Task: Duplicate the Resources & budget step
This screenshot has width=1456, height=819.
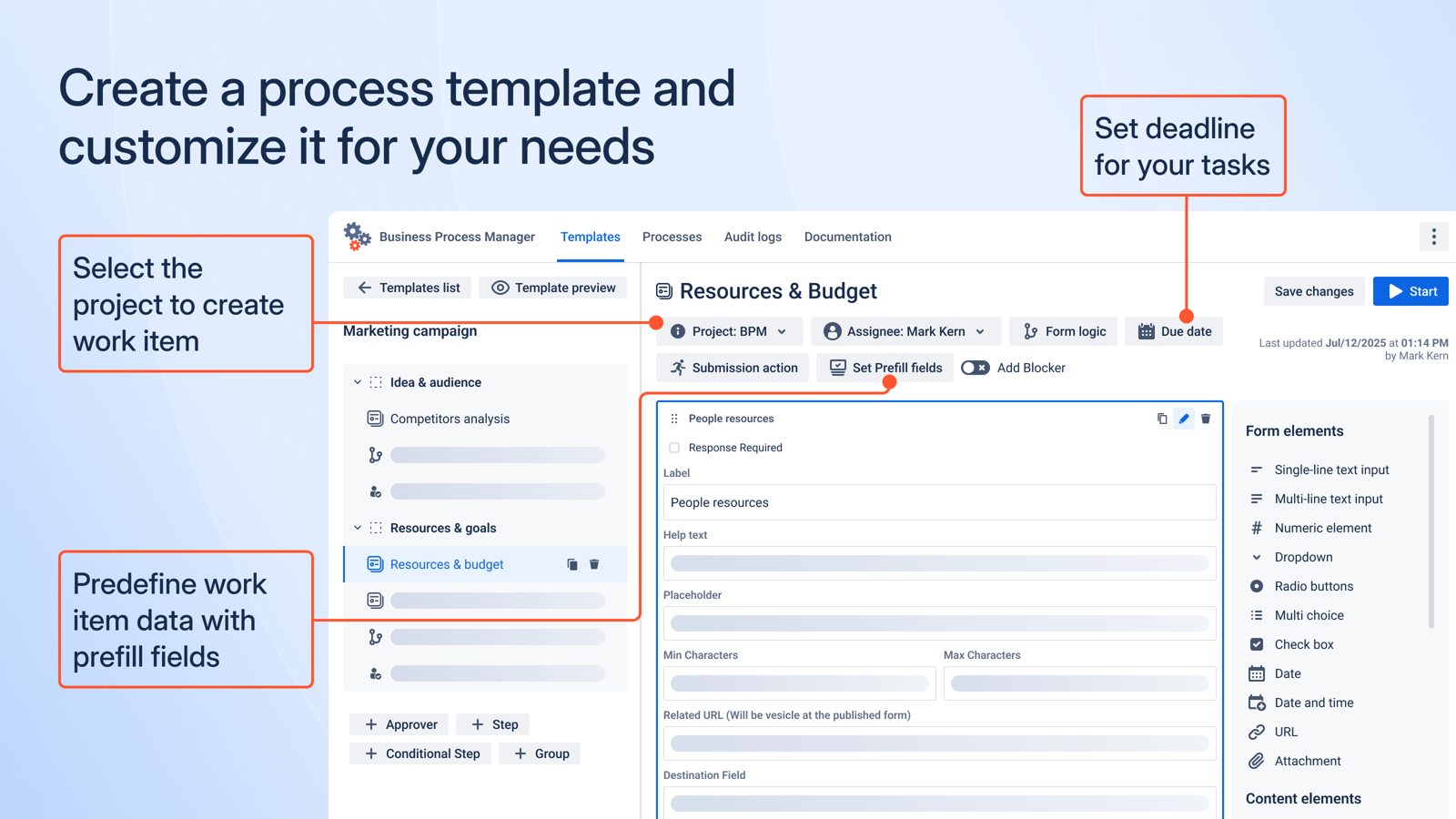Action: [x=572, y=564]
